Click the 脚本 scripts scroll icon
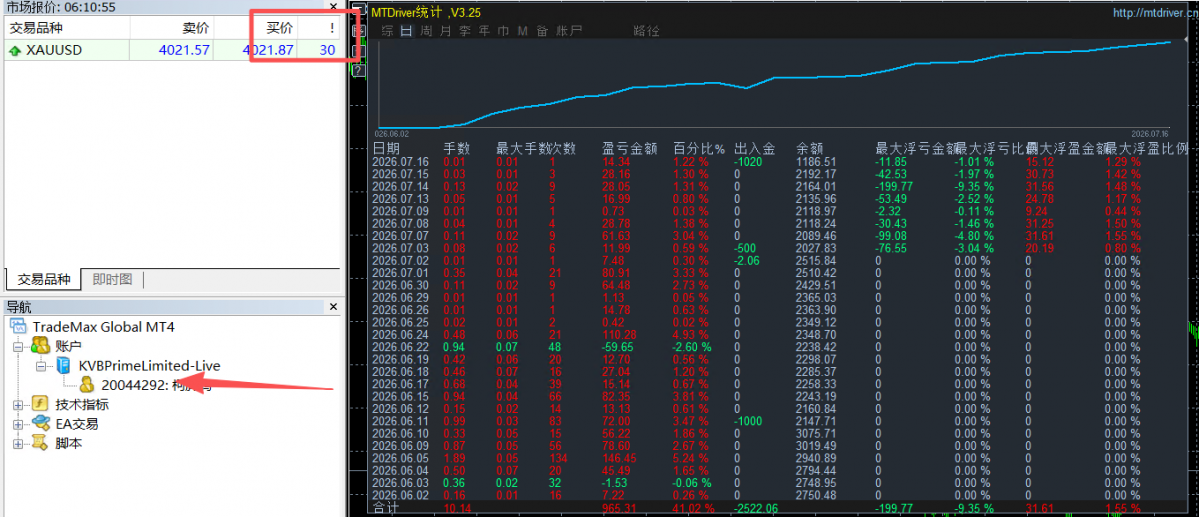Screen dimensions: 1199x517 click(x=40, y=443)
